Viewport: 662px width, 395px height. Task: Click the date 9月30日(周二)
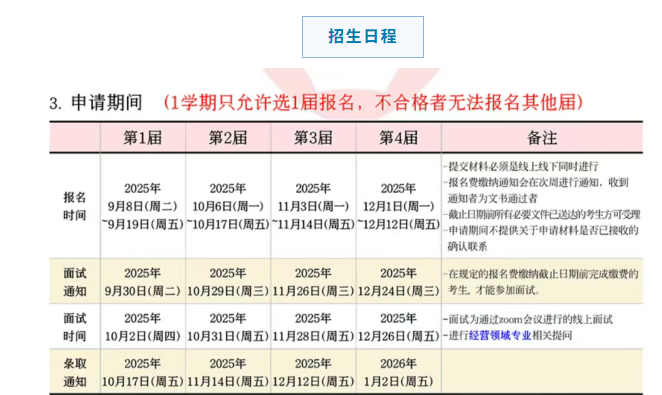tap(143, 291)
